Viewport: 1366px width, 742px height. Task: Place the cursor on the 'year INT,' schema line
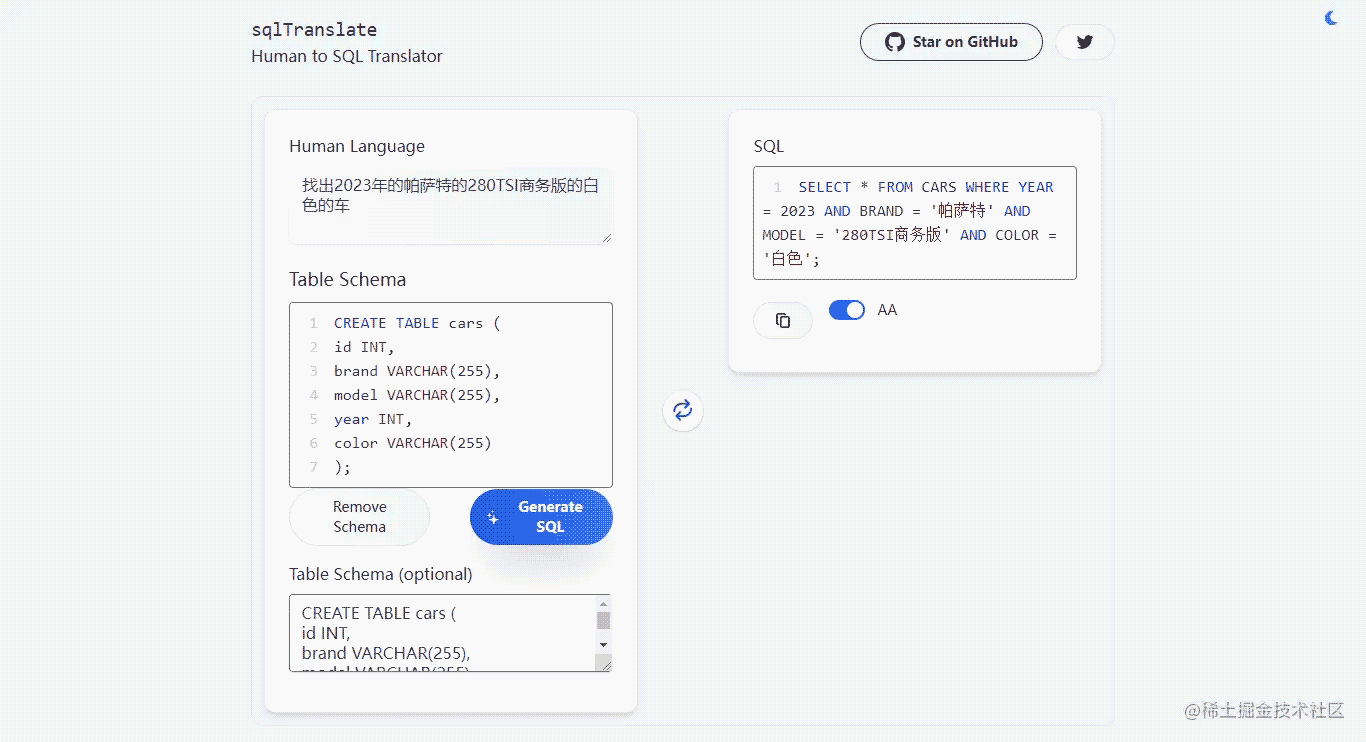tap(373, 419)
